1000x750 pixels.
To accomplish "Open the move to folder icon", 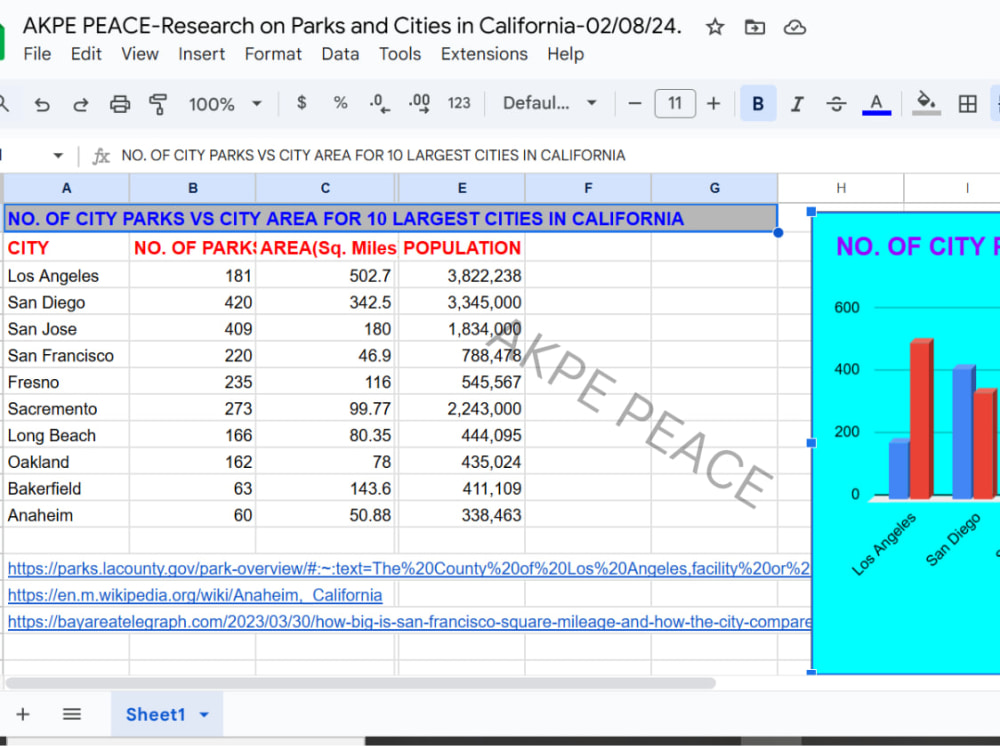I will [754, 27].
